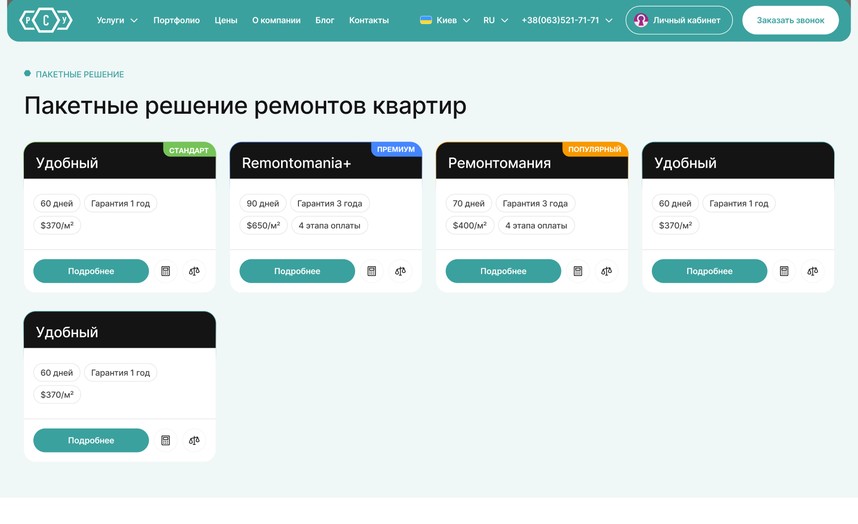Open calculator icon on СТАНДАРТ Удобный card
The image size is (858, 524).
[x=165, y=271]
